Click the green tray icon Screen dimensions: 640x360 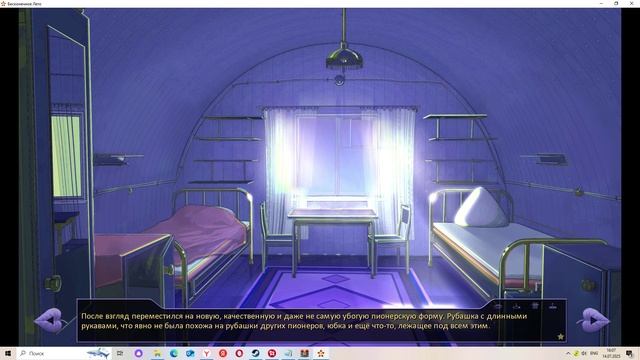576,353
